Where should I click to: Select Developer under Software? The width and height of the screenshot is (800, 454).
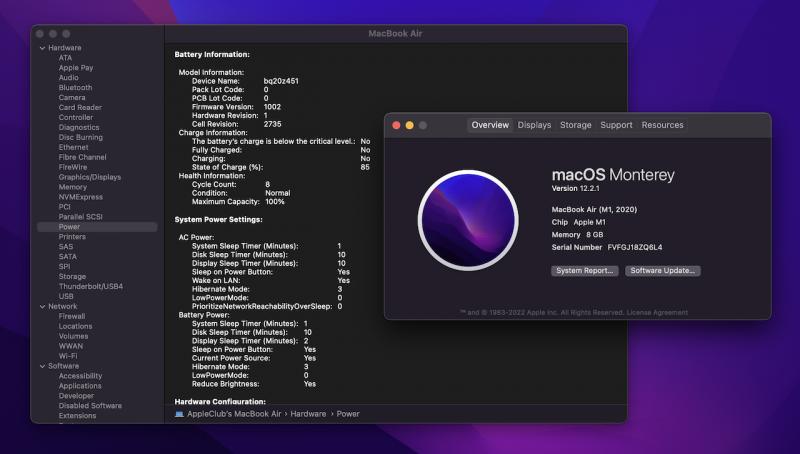76,396
